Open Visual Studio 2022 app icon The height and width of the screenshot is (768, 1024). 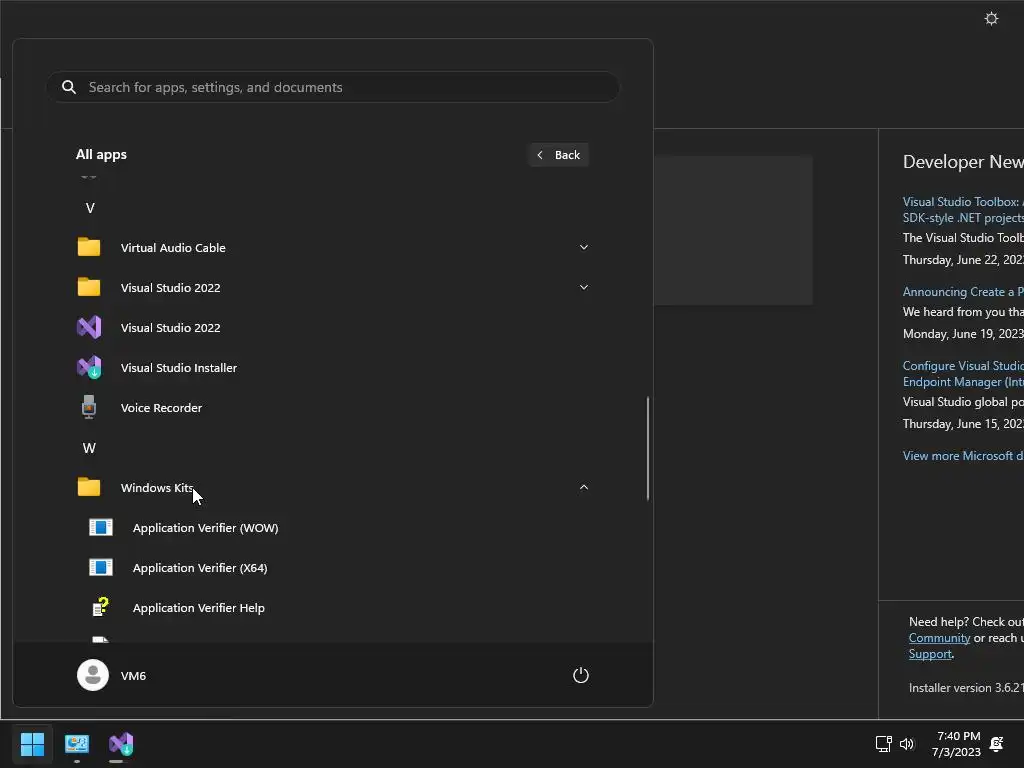89,327
